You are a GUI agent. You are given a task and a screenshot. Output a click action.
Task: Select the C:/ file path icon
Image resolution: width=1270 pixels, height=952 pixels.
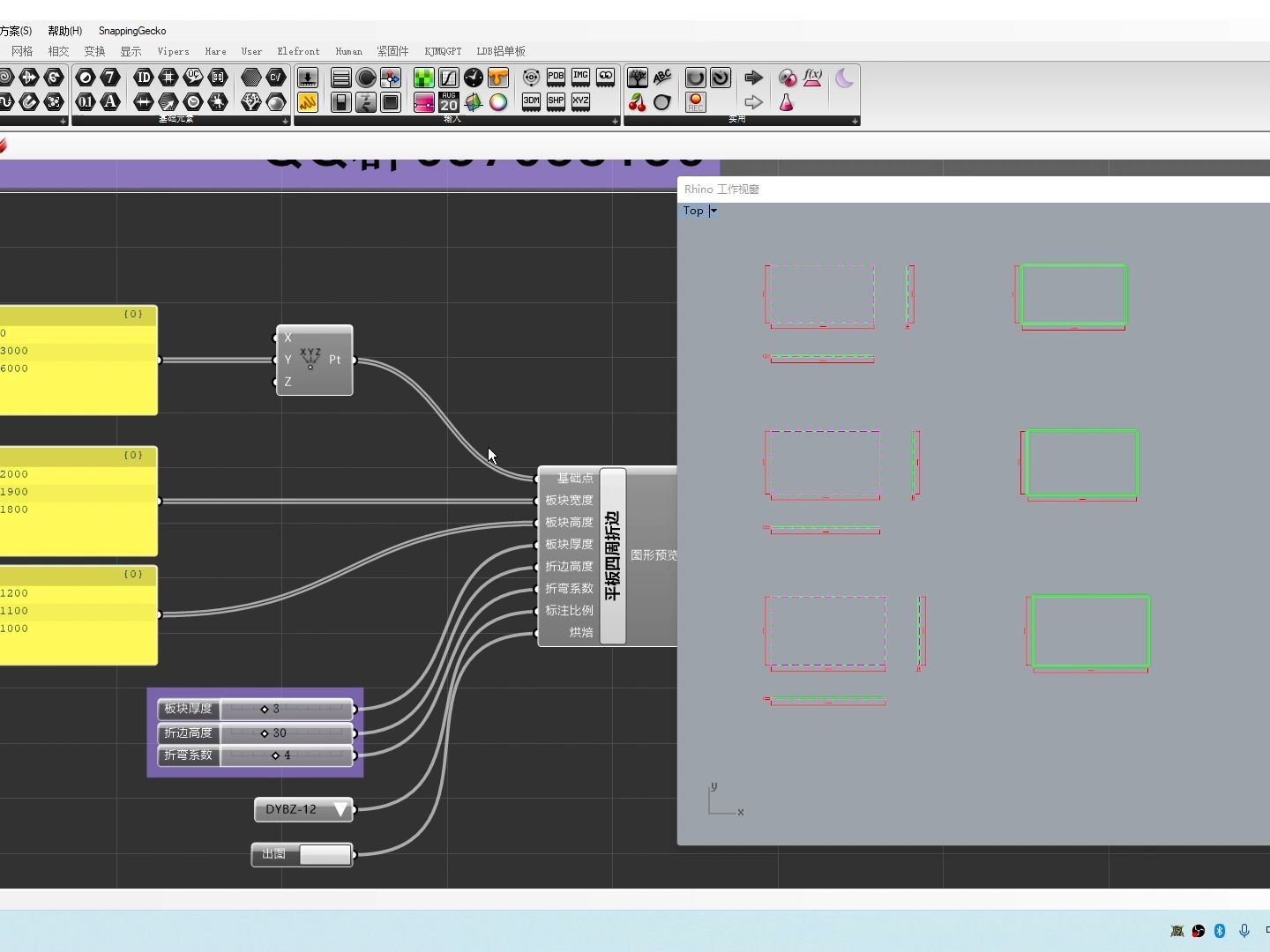[x=276, y=78]
